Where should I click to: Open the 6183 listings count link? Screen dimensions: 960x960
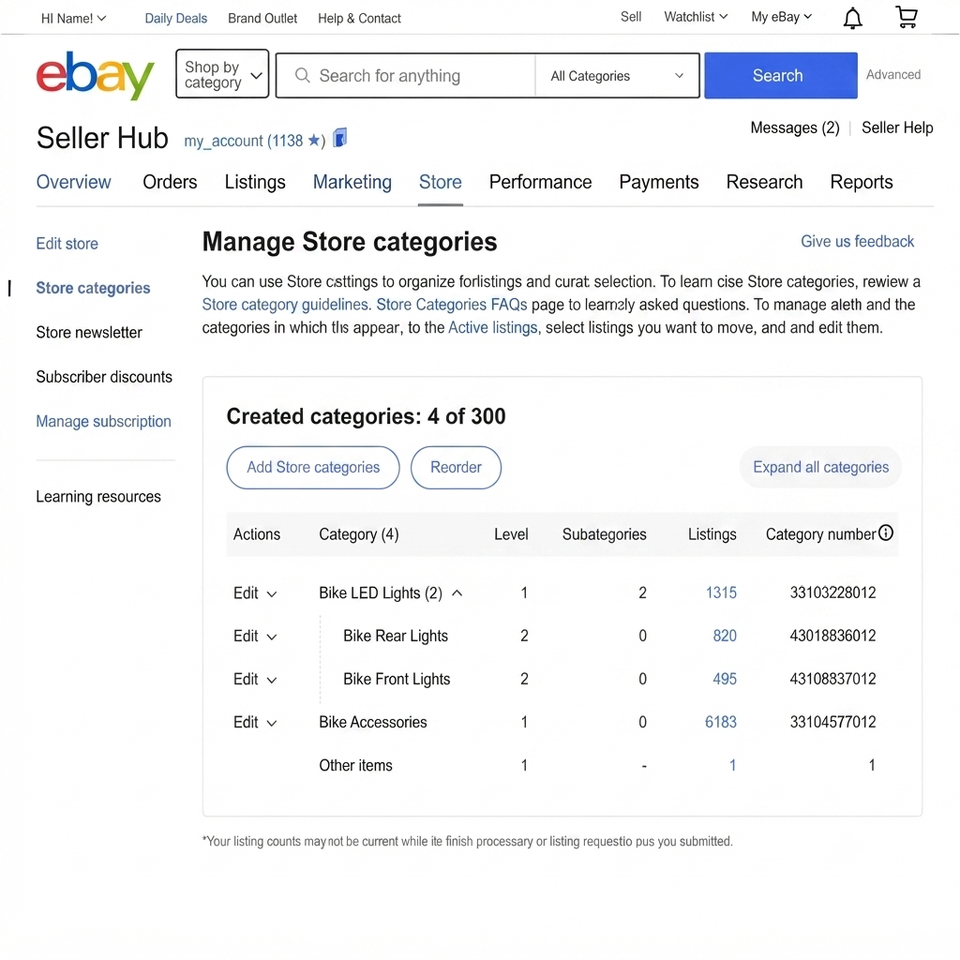pos(721,722)
